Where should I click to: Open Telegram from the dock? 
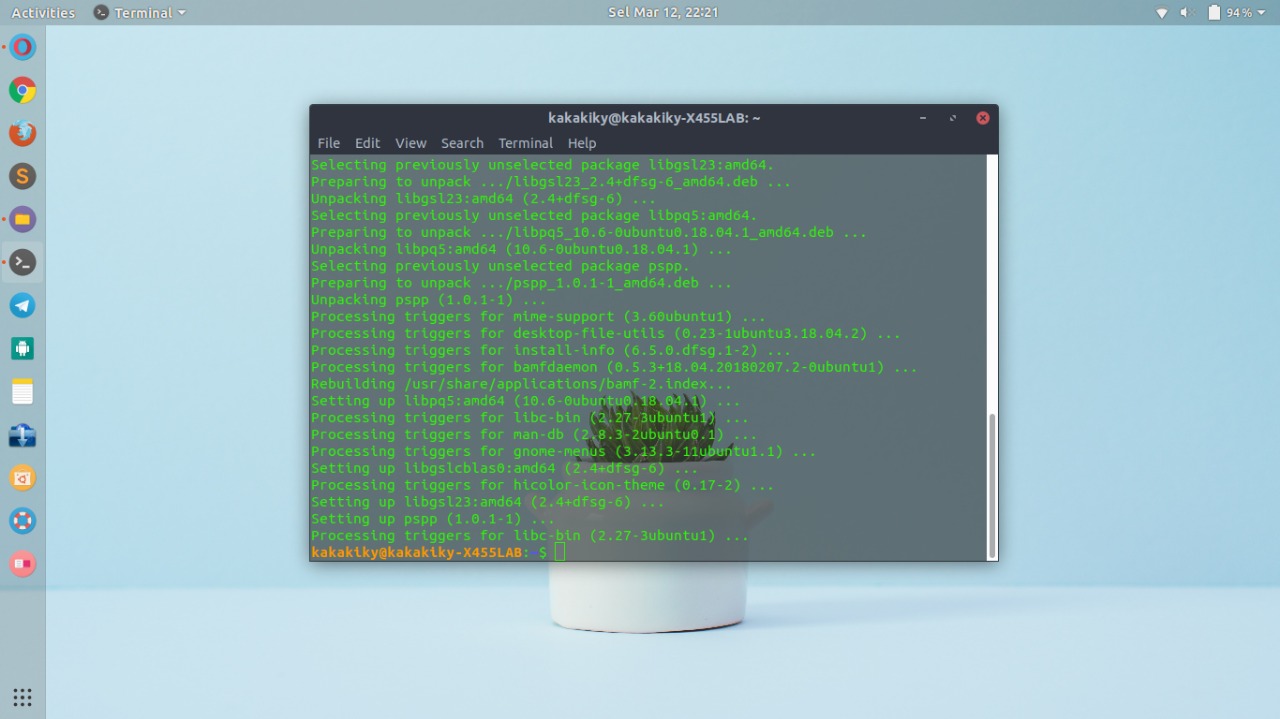click(22, 305)
